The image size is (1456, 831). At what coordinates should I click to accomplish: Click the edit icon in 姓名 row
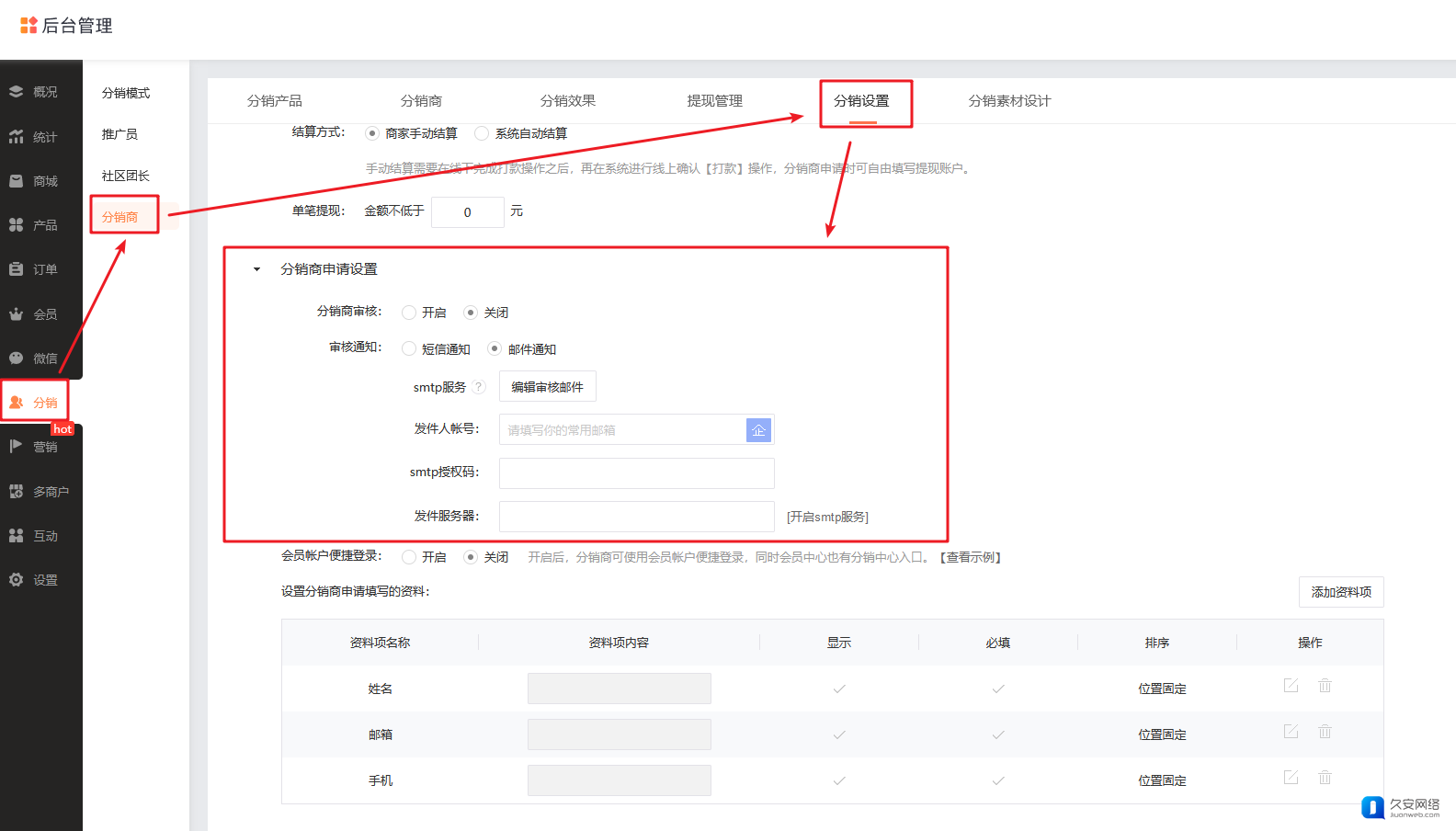pyautogui.click(x=1291, y=686)
